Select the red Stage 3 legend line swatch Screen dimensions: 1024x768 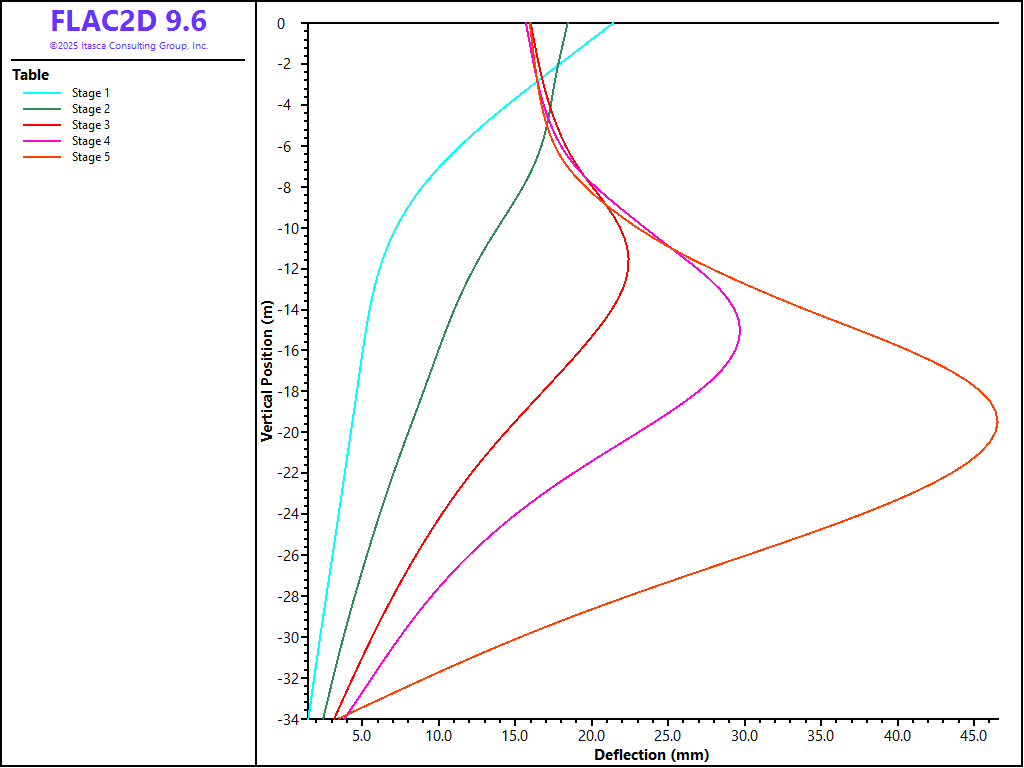[43, 125]
